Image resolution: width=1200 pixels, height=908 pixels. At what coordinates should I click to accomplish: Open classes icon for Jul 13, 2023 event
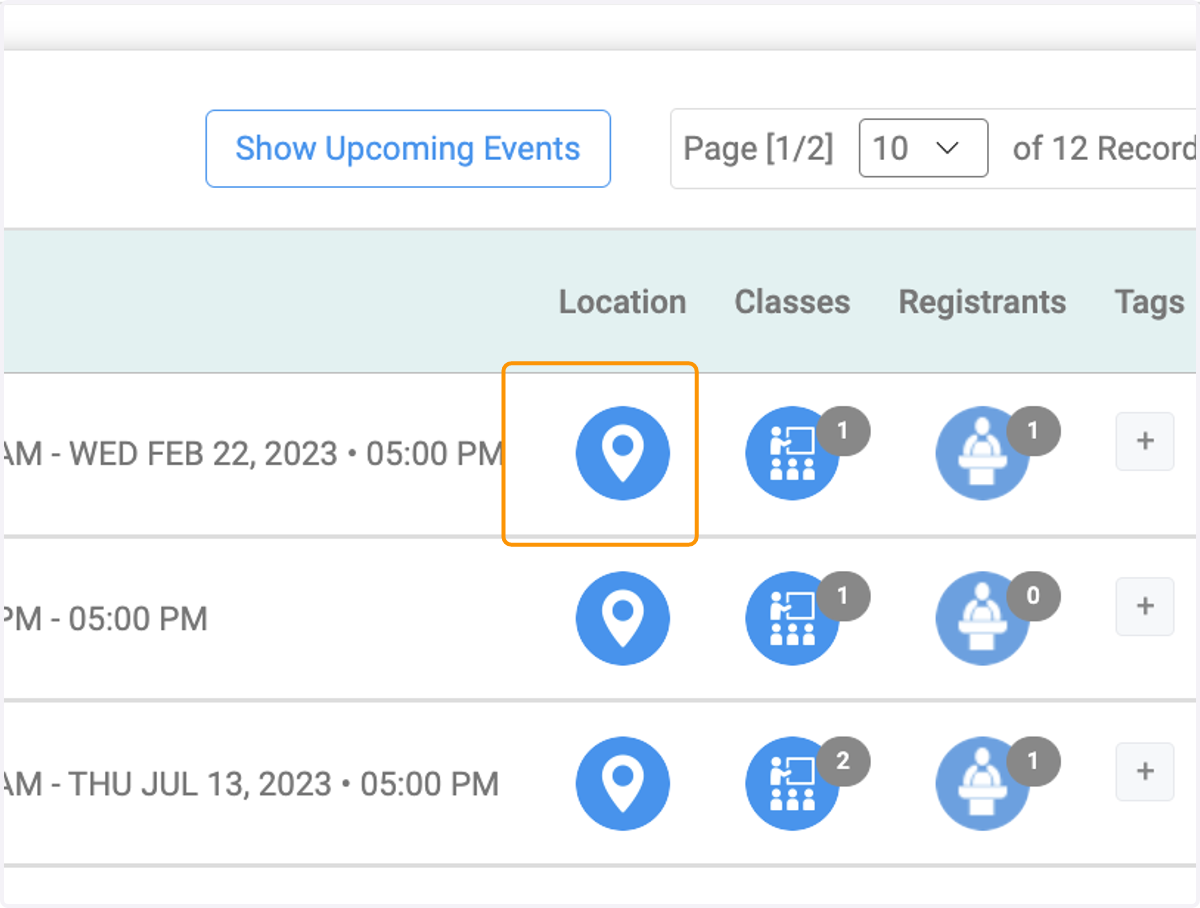pos(793,783)
